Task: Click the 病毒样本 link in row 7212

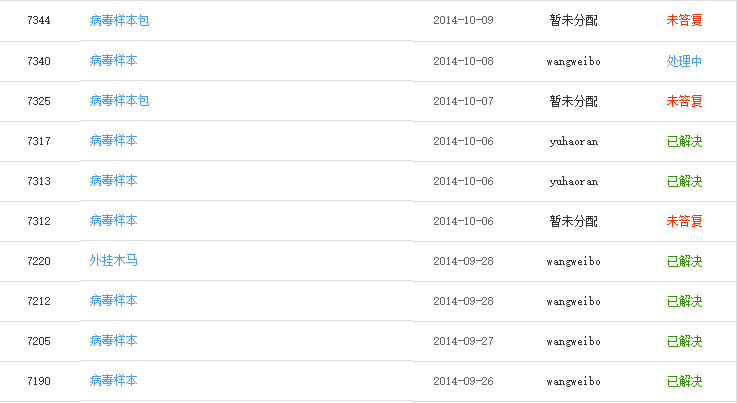Action: [113, 300]
